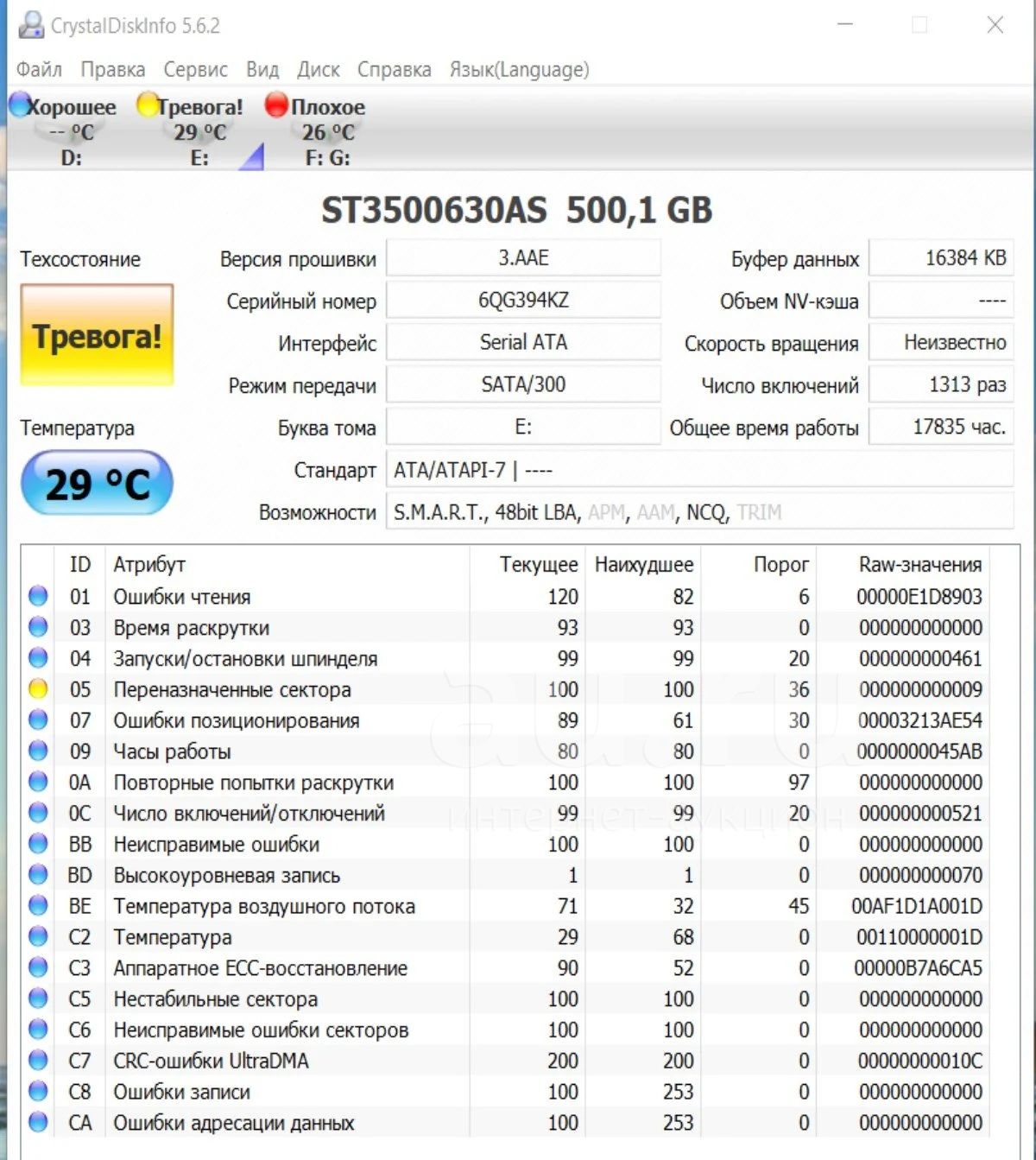
Task: Select the Ошибки адресации данных attribute name
Action: click(x=234, y=1123)
